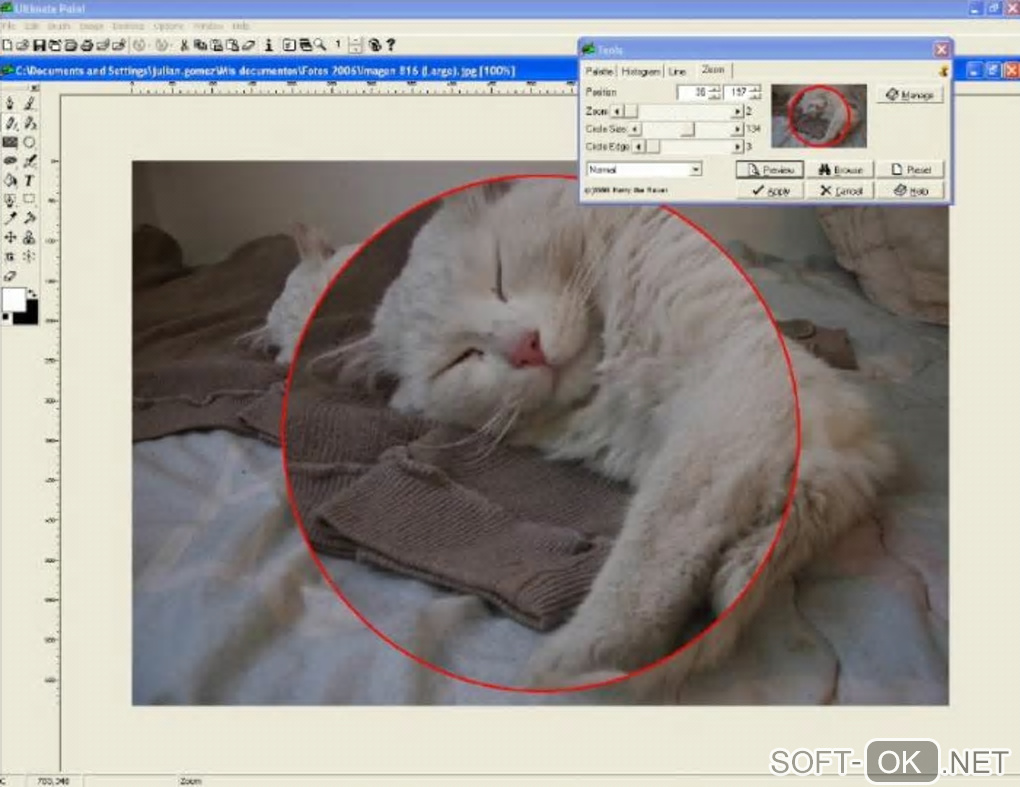Select the circle/ellipse drawing tool

tap(29, 142)
